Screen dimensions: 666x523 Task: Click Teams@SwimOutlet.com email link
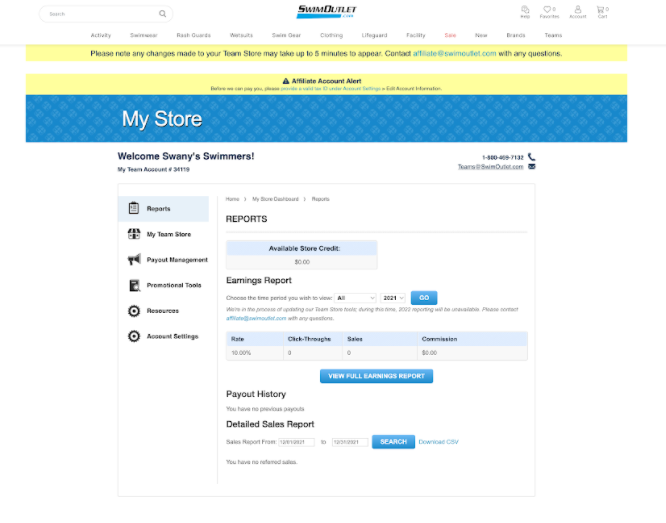(x=490, y=167)
